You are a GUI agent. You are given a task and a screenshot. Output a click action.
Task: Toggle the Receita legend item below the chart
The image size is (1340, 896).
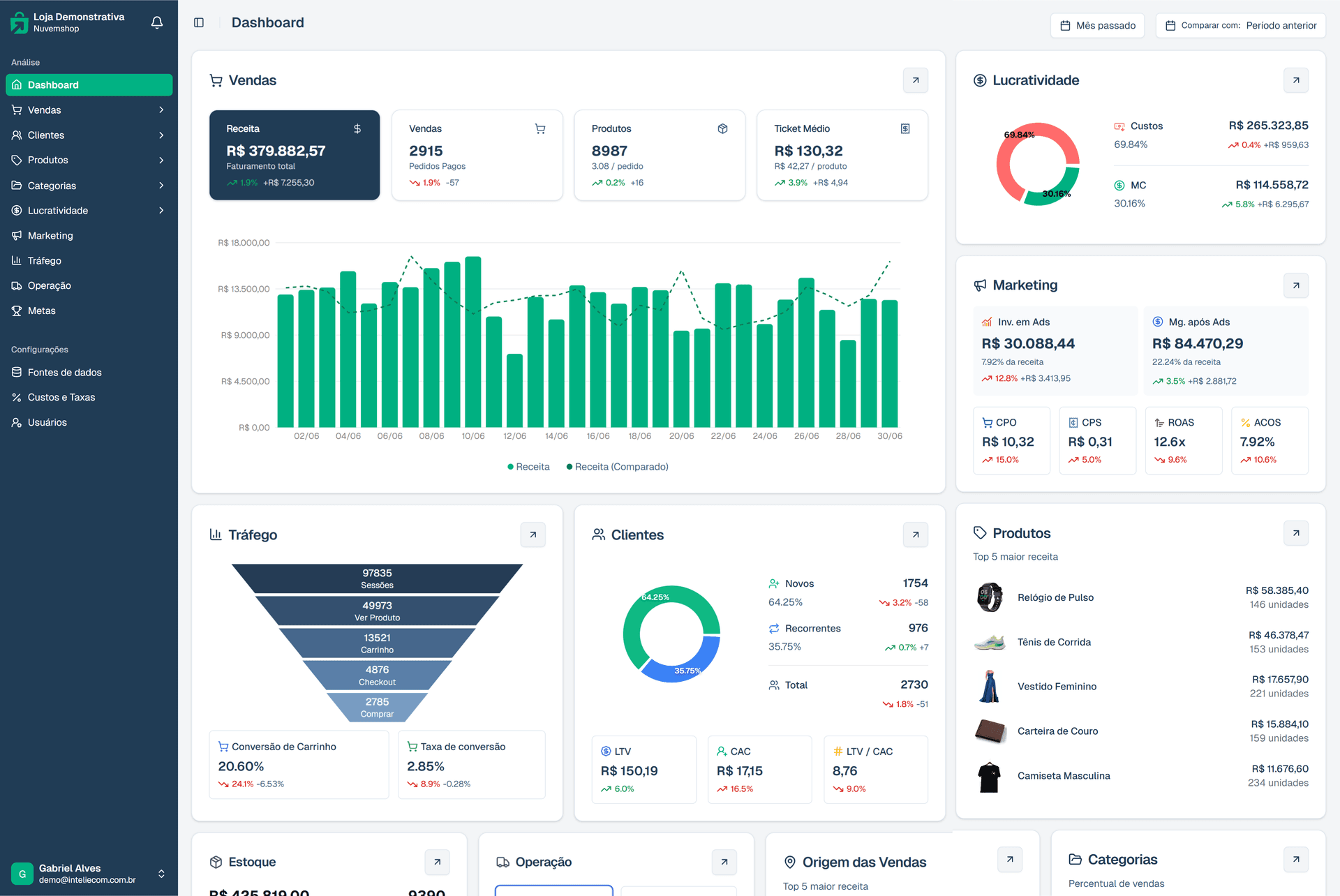coord(528,466)
